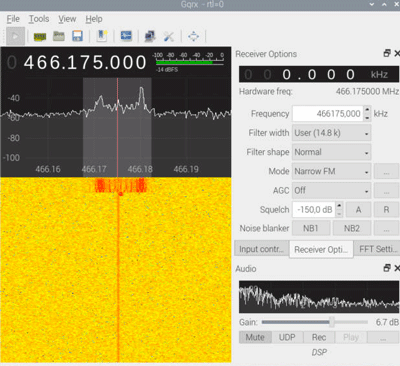Click the receiver offset display in kHz
The width and height of the screenshot is (400, 366).
[x=319, y=74]
